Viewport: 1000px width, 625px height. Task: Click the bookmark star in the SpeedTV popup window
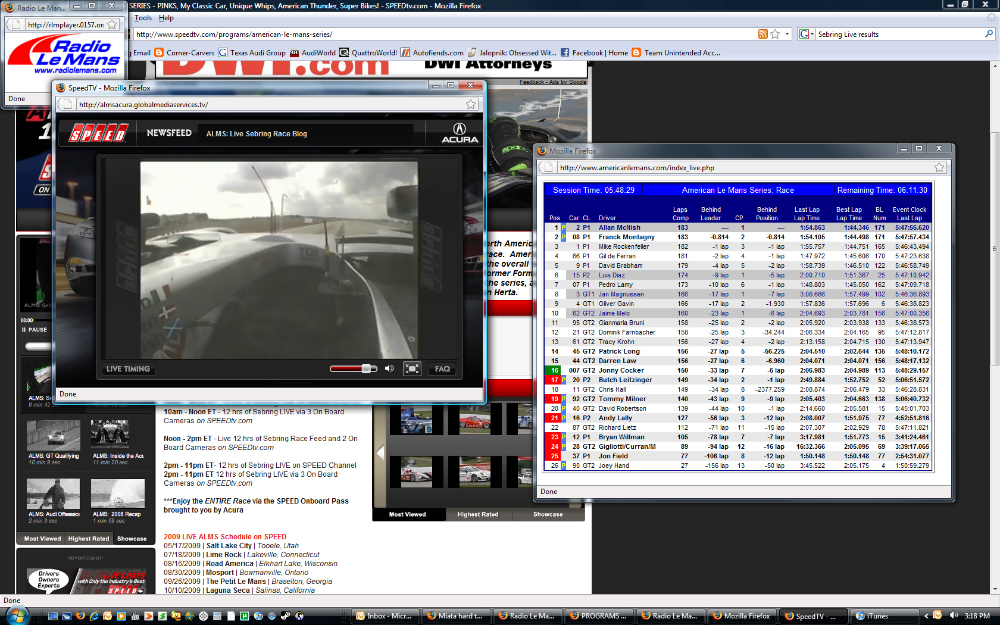click(471, 104)
